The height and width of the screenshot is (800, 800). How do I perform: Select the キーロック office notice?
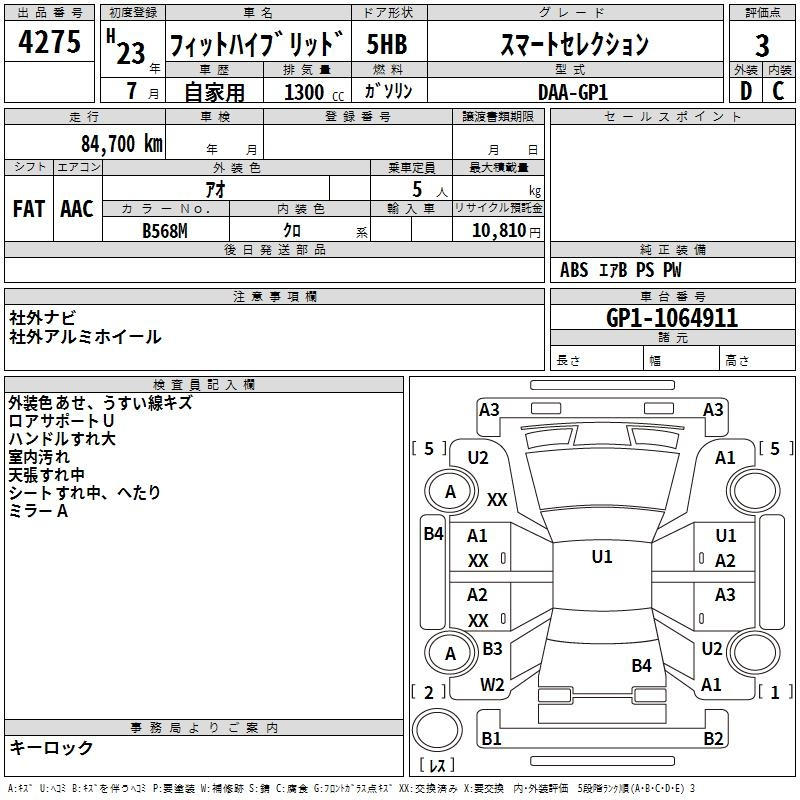coord(52,747)
